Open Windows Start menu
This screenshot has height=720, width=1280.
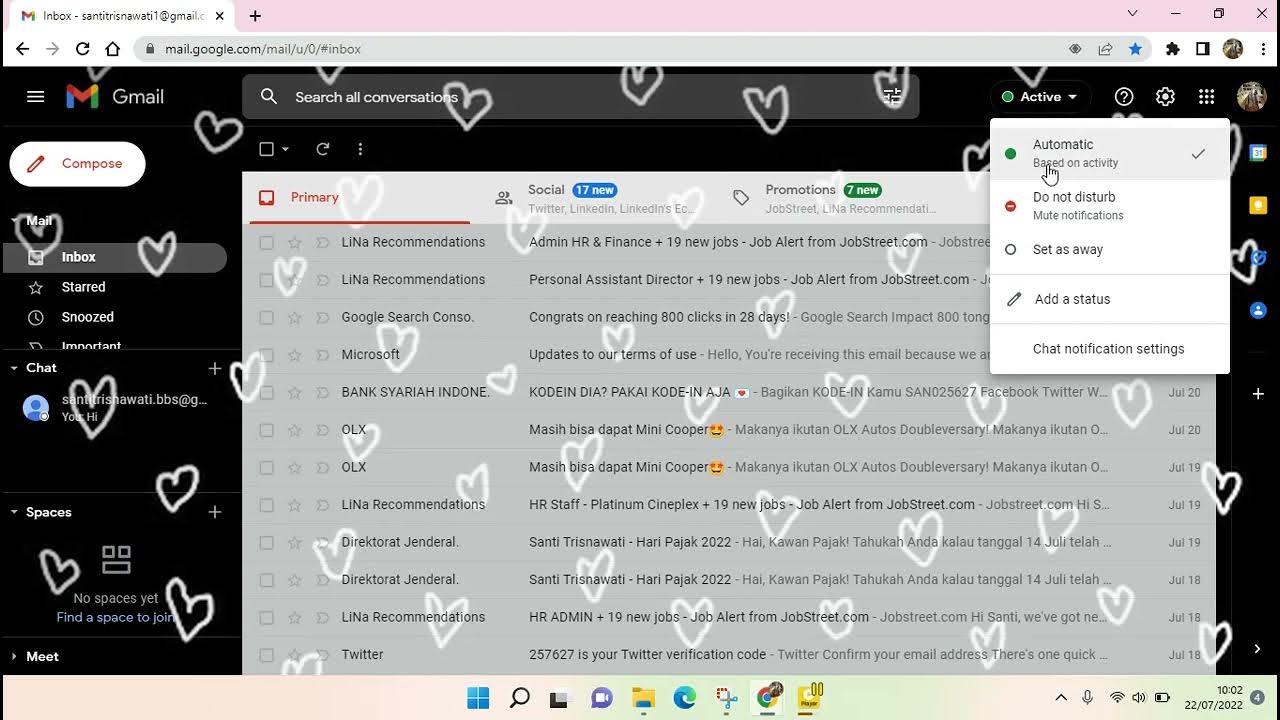(478, 698)
